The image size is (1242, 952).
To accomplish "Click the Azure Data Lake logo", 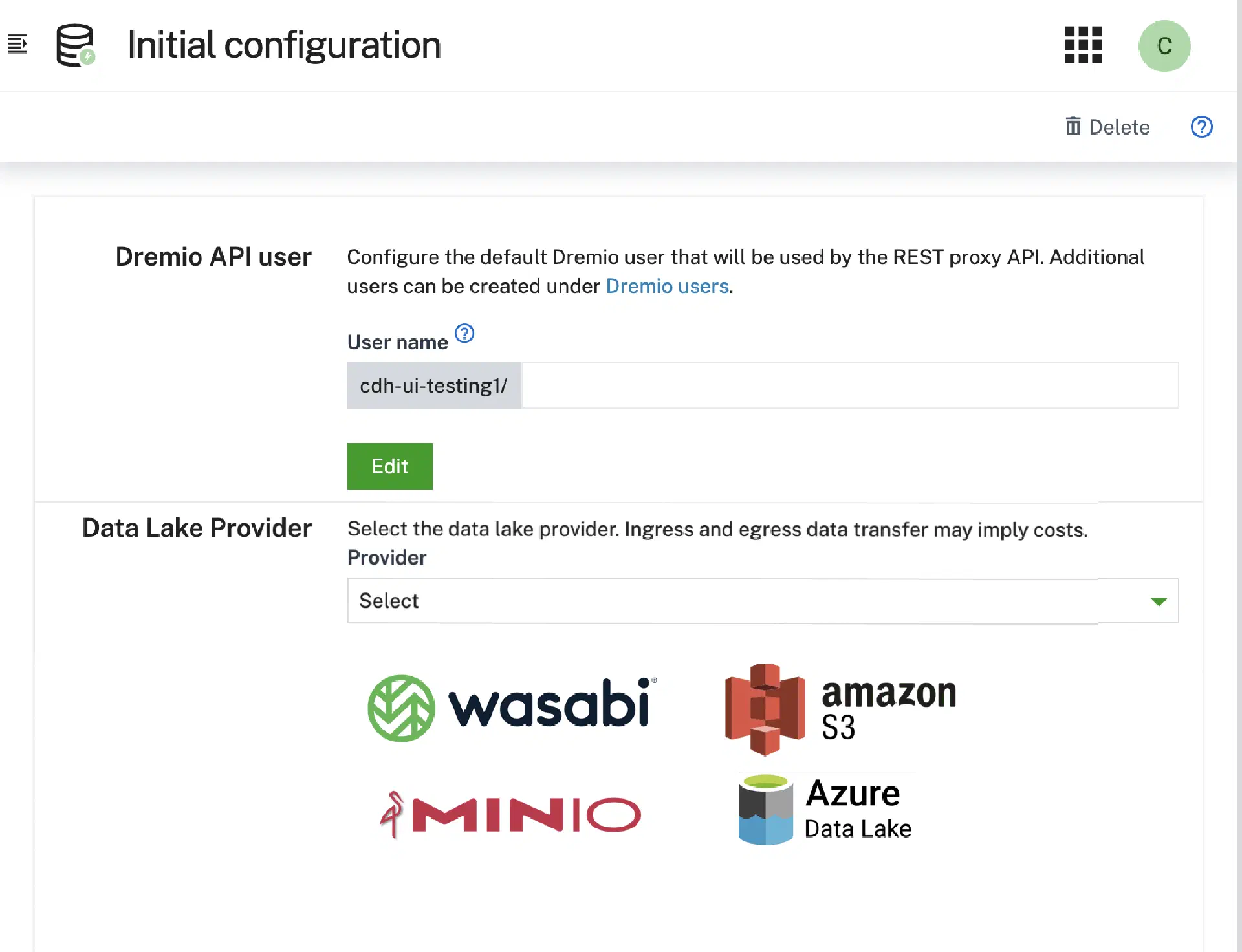I will [825, 810].
